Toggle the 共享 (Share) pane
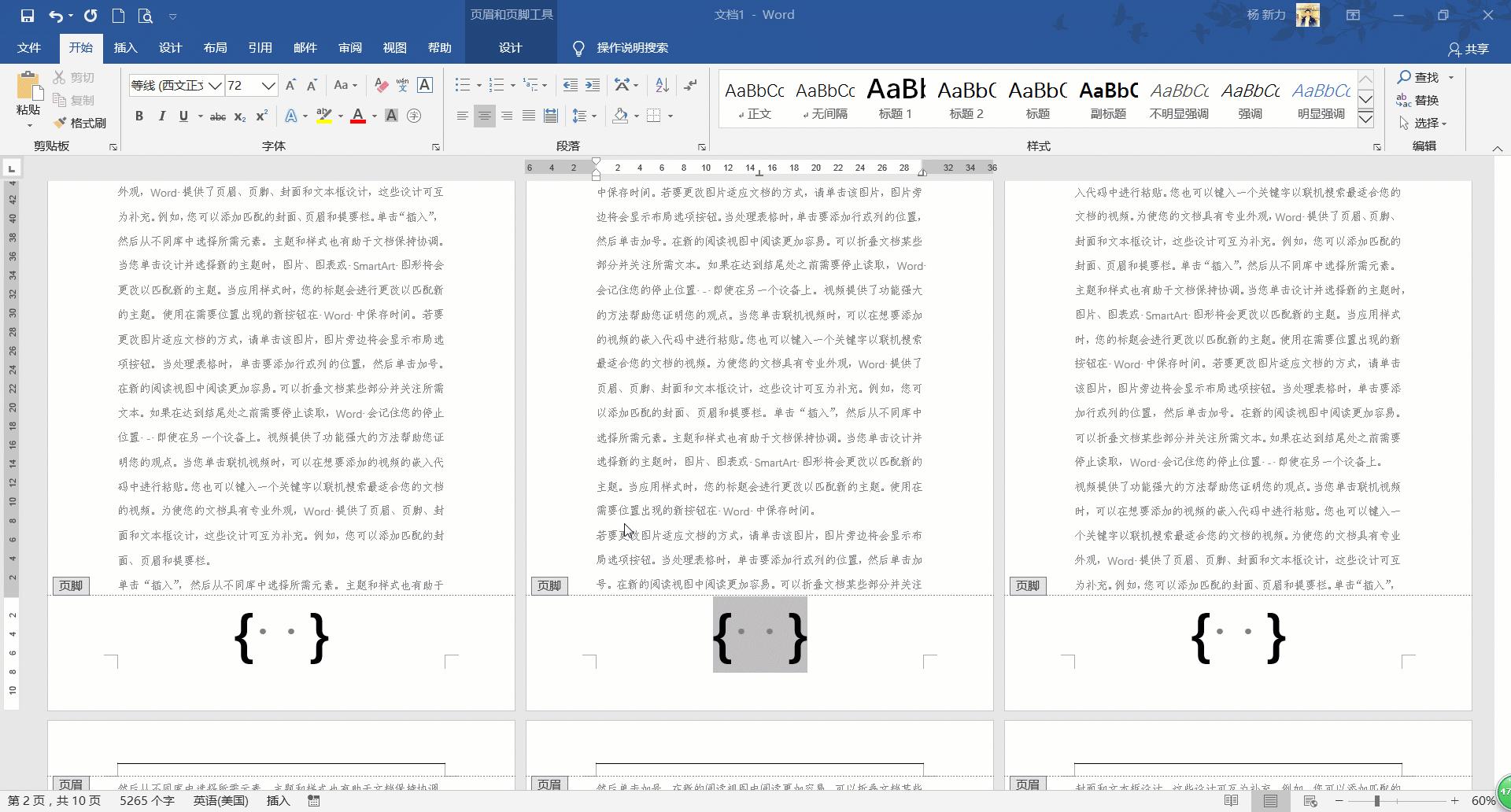The width and height of the screenshot is (1511, 812). pos(1470,48)
